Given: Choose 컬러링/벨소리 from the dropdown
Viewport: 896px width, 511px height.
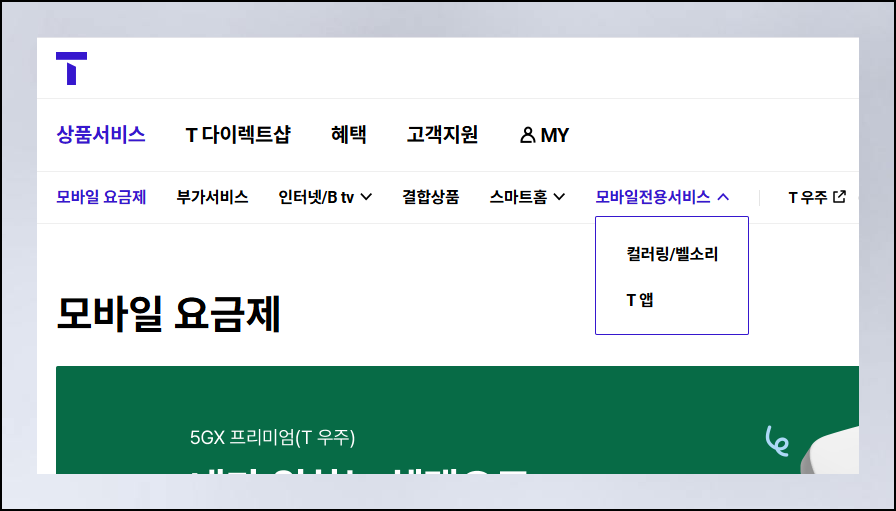Looking at the screenshot, I should point(672,254).
